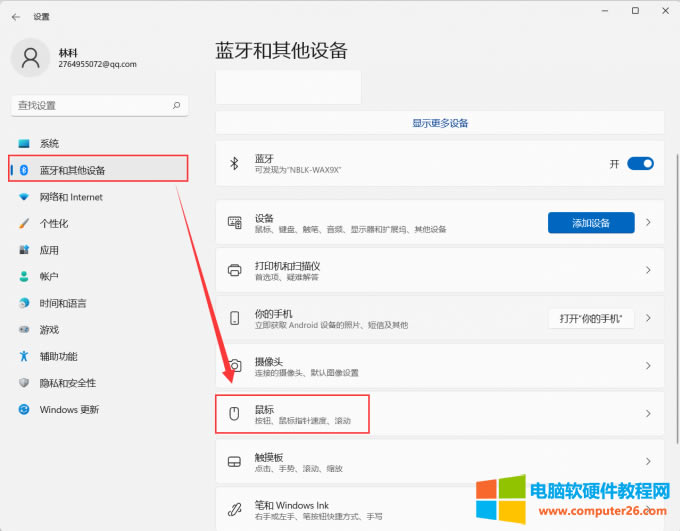Viewport: 680px width, 531px height.
Task: Click the search magnifier icon
Action: point(177,105)
